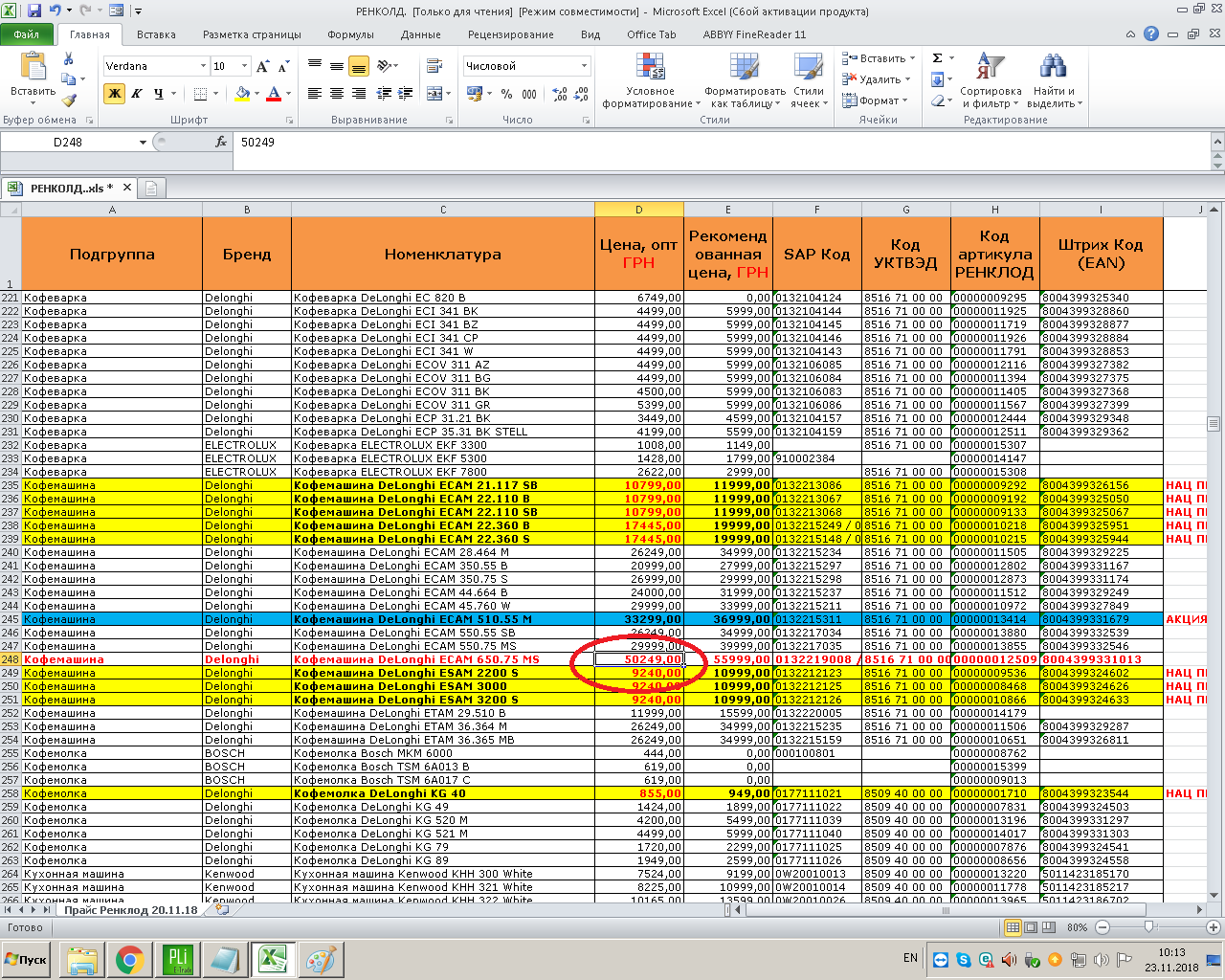Toggle middle vertical alignment

[x=337, y=66]
